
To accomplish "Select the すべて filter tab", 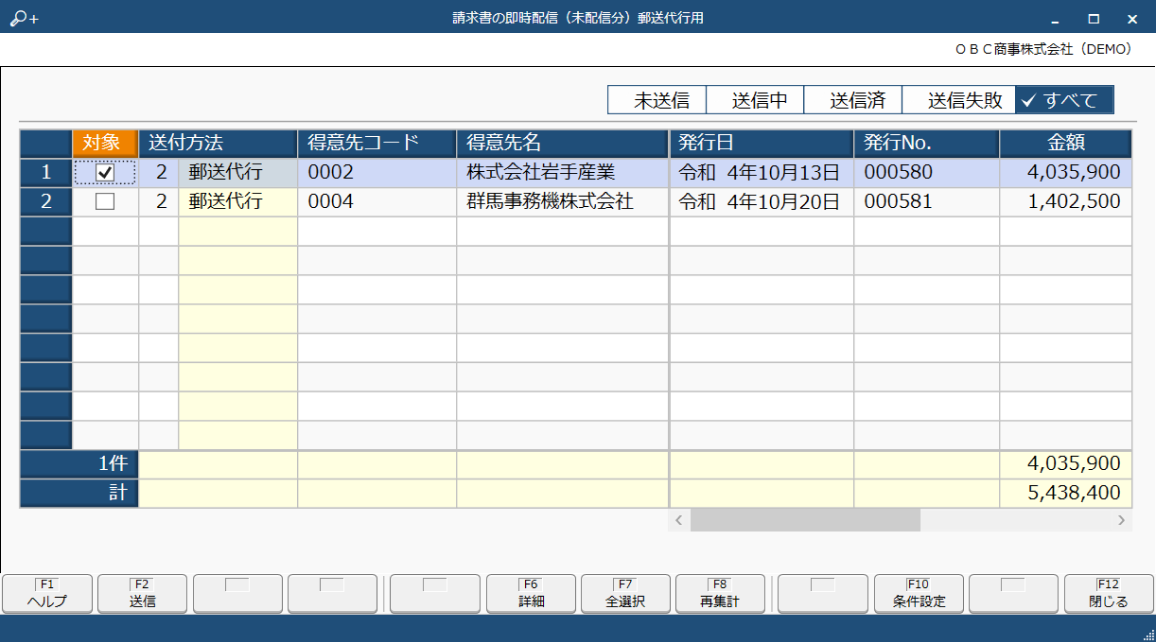I will 1064,100.
